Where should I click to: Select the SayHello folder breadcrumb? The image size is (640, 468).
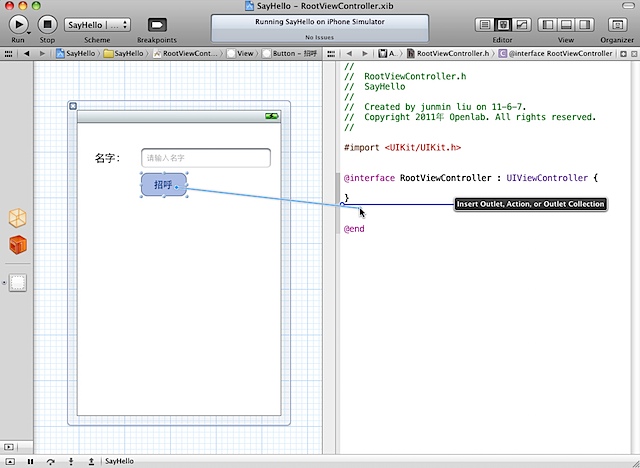click(x=122, y=52)
